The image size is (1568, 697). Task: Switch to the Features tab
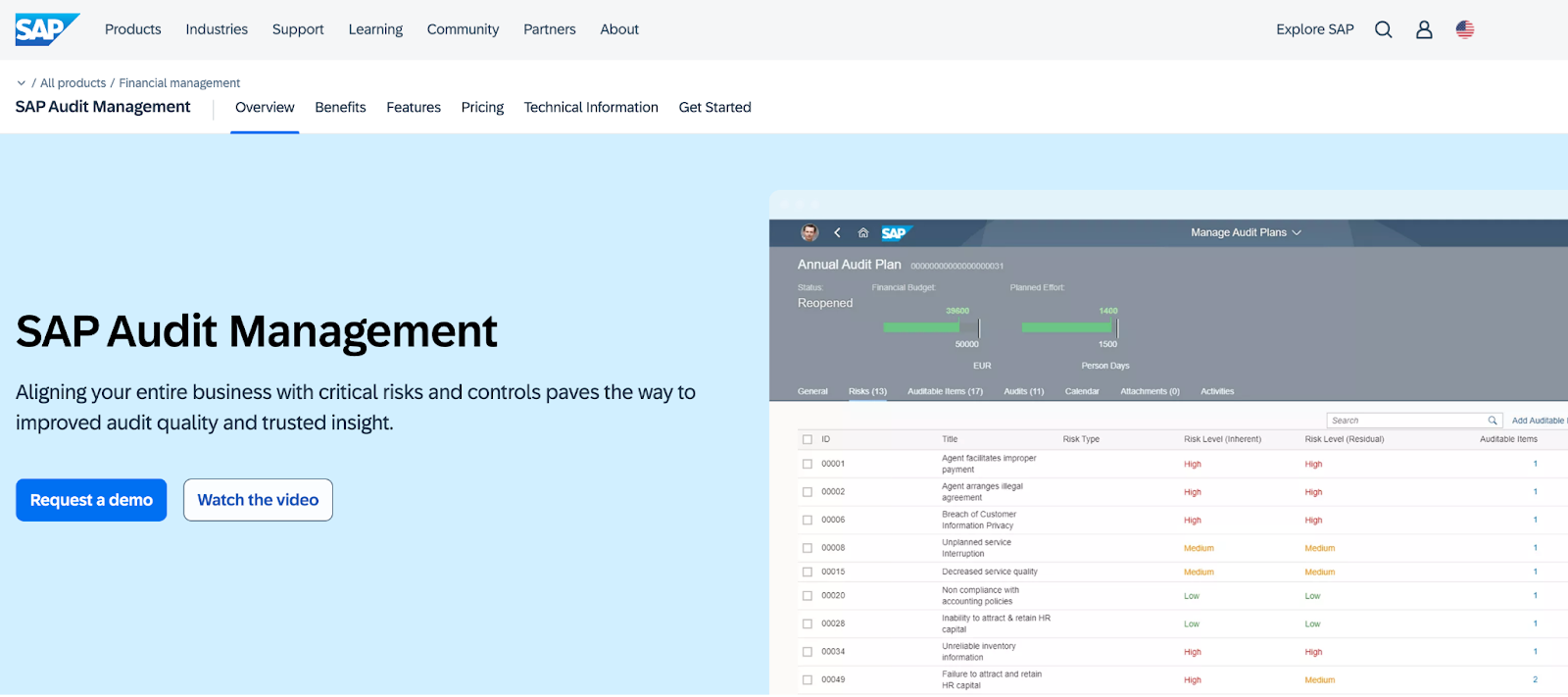tap(414, 108)
